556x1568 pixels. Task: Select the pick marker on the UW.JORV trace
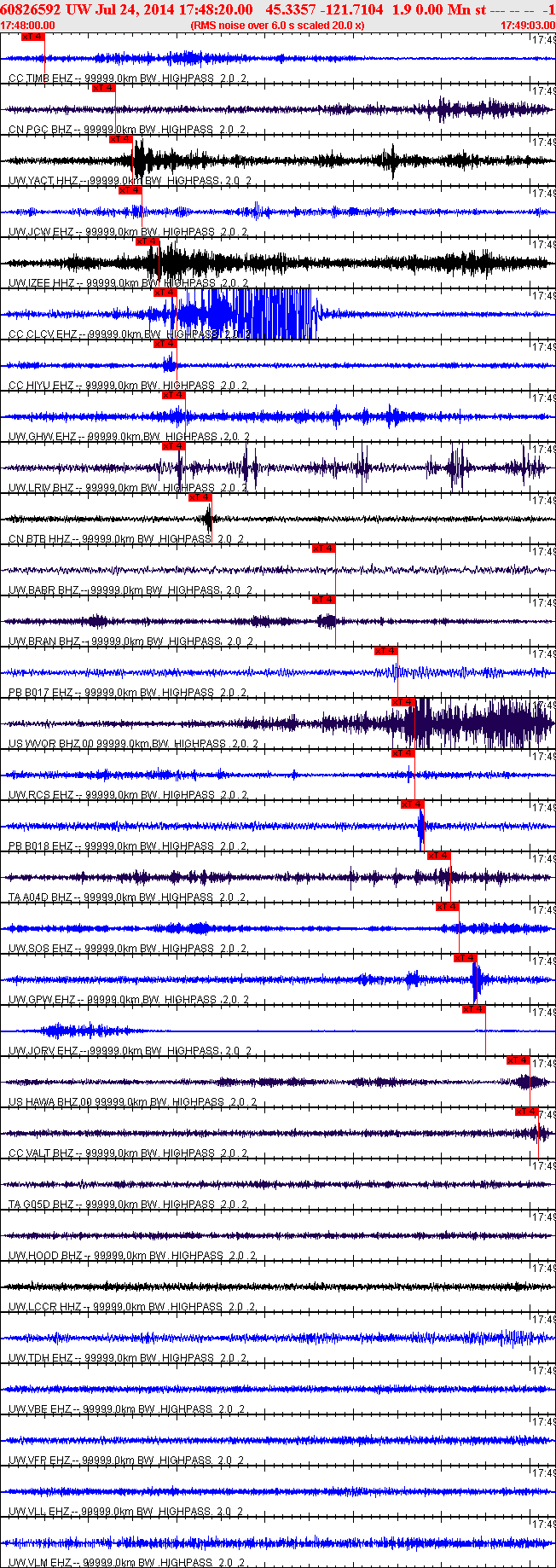click(474, 1009)
